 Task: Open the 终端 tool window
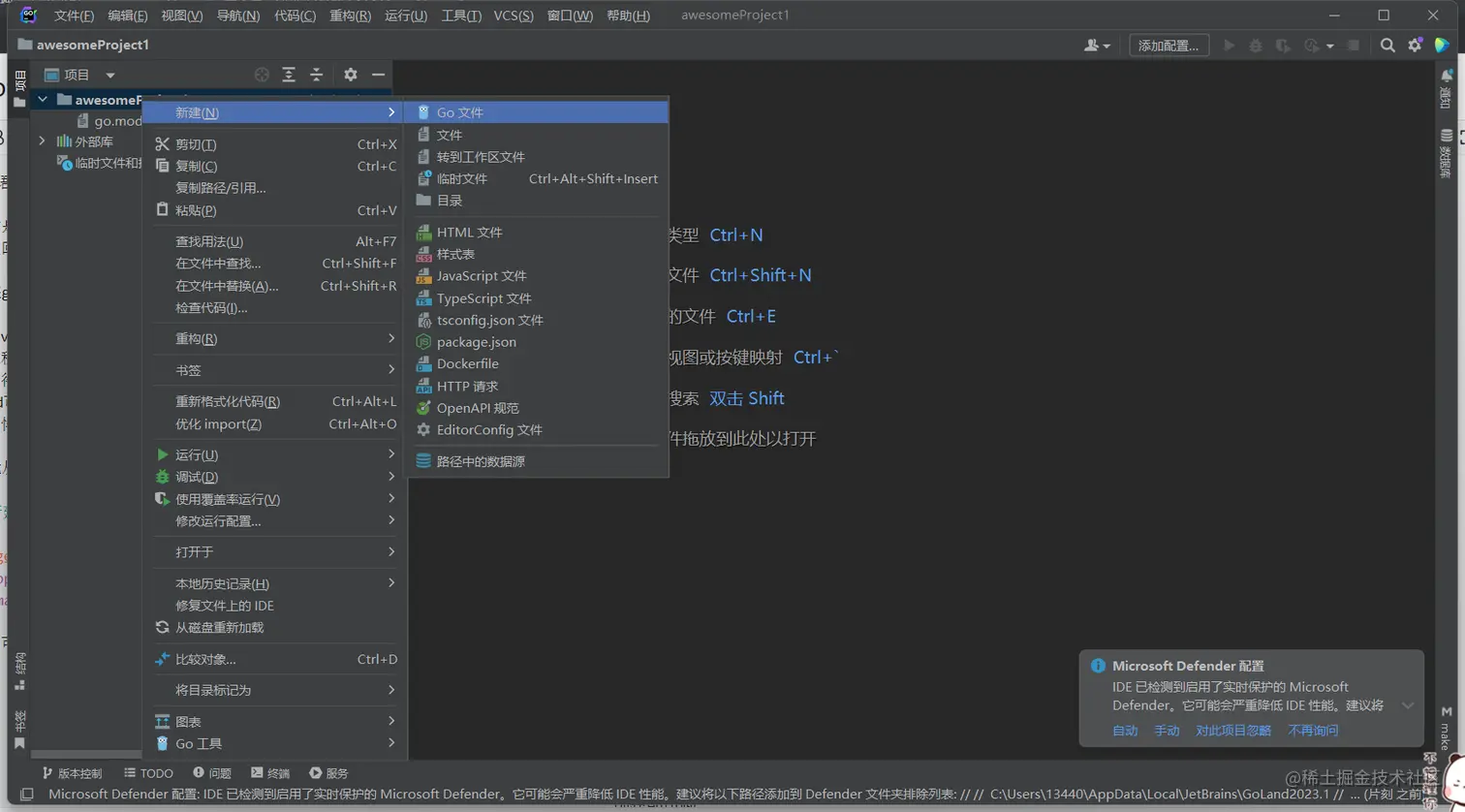[x=270, y=773]
